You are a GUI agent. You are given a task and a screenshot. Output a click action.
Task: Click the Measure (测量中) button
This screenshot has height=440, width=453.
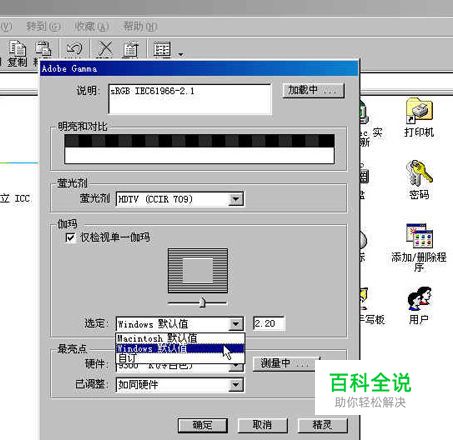click(x=284, y=364)
